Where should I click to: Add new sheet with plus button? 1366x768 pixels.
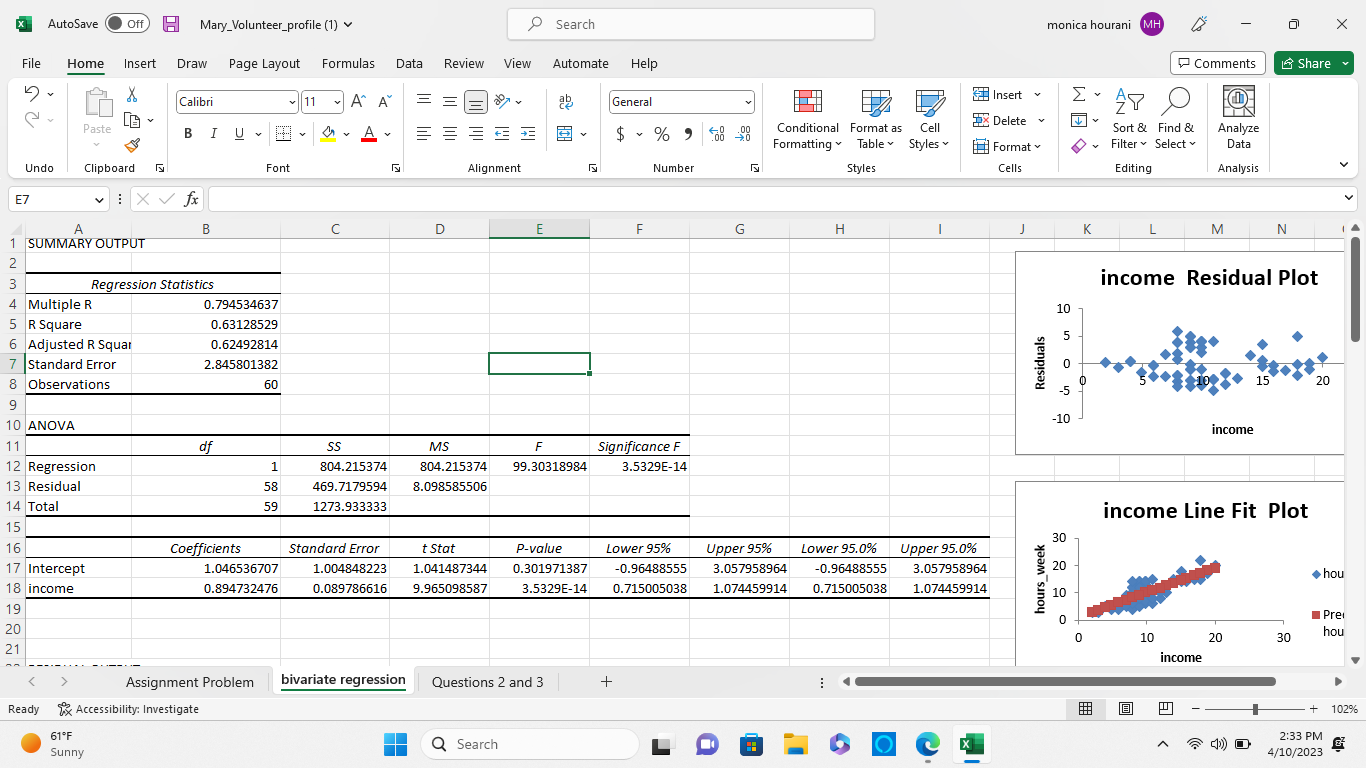(606, 682)
